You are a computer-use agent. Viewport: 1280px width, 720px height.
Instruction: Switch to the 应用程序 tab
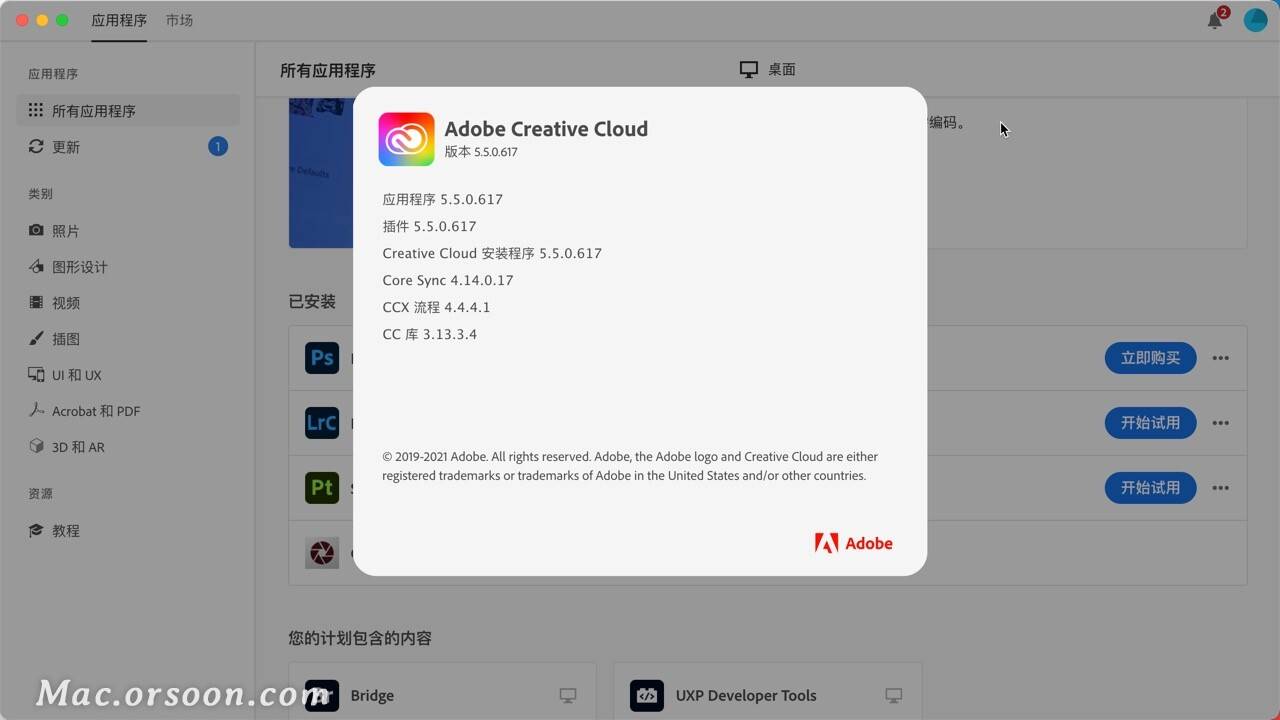(119, 20)
